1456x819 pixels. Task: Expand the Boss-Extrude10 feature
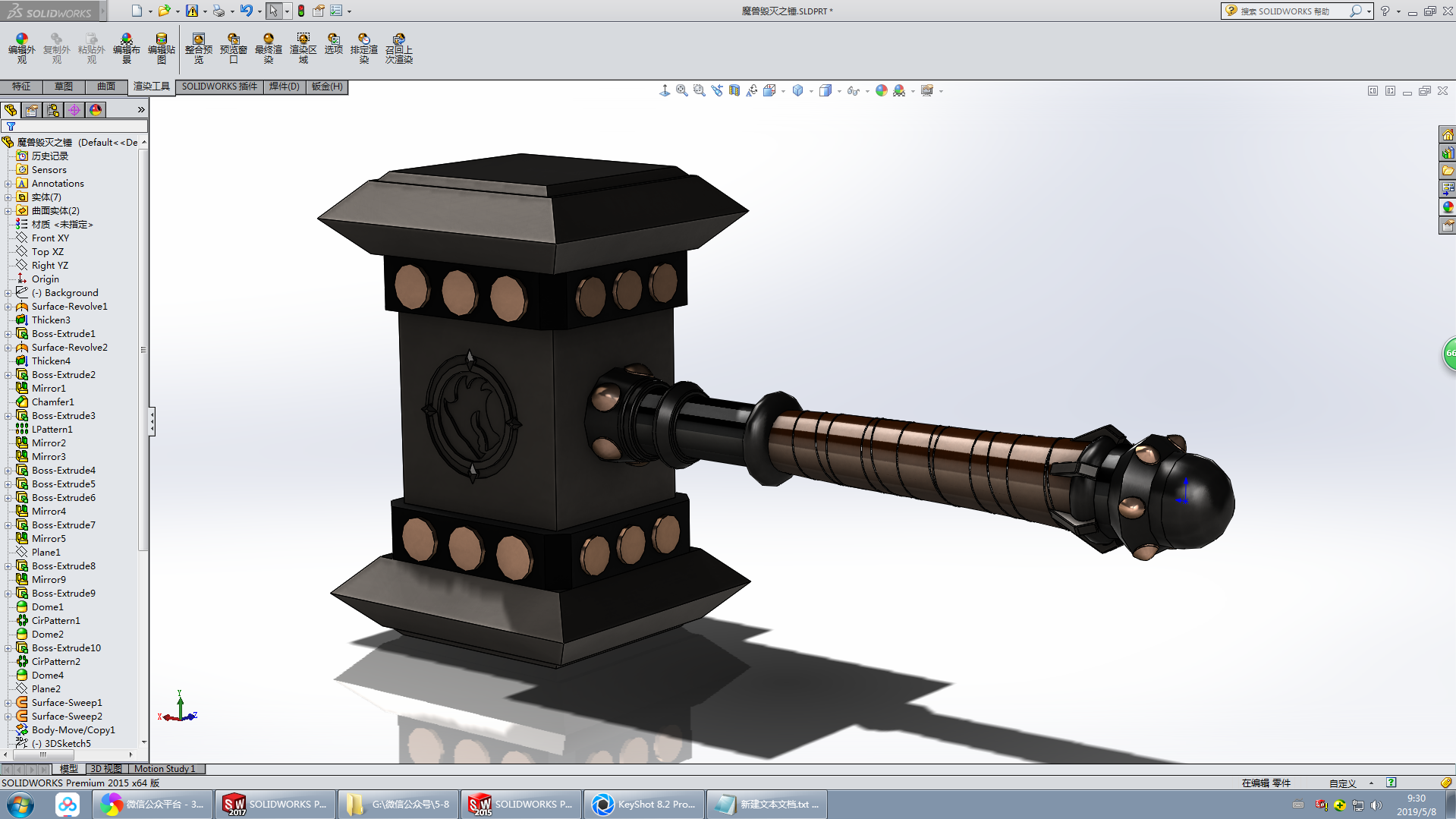click(x=8, y=648)
